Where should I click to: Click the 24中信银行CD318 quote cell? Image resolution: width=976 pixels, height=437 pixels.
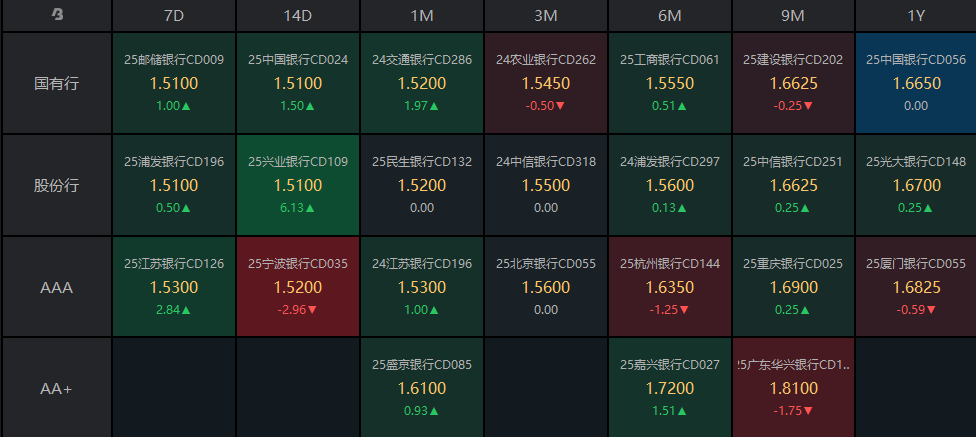(x=546, y=185)
